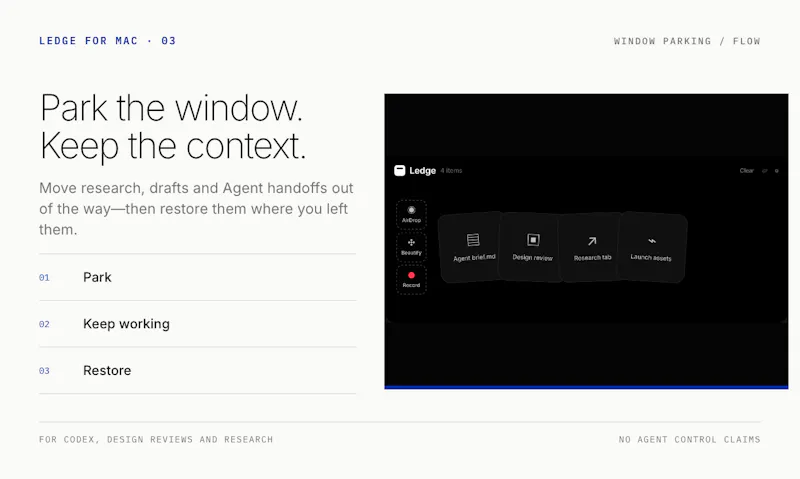Select step 02 Keep working
Viewport: 800px width, 479px height.
[197, 324]
